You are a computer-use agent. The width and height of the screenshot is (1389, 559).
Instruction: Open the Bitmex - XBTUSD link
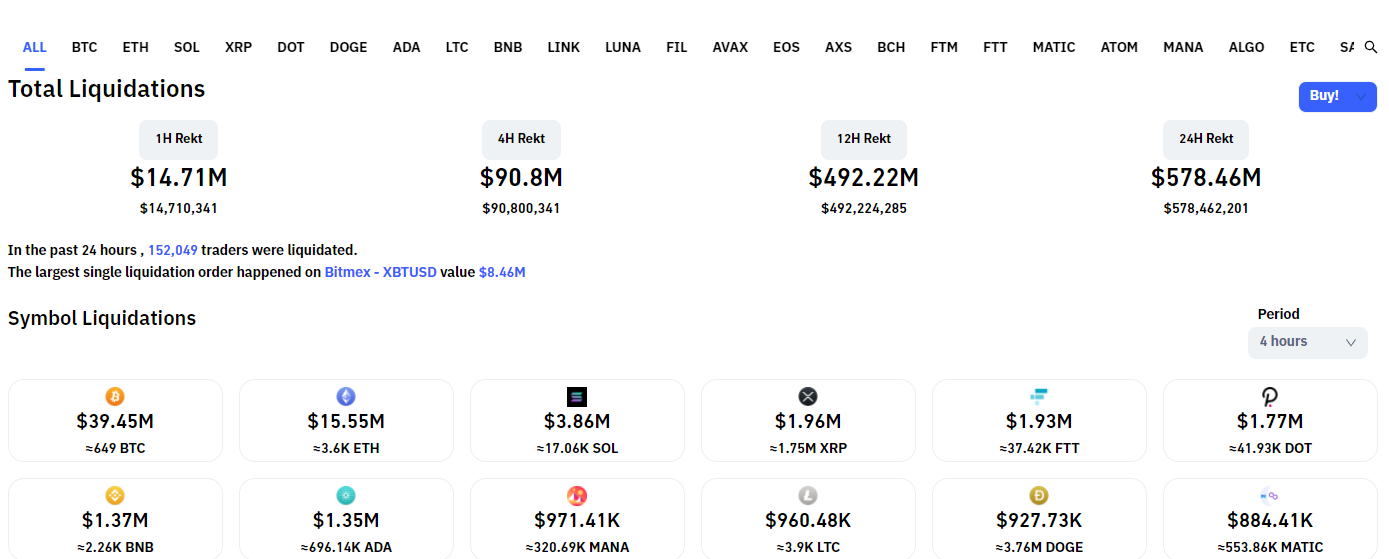(x=380, y=272)
